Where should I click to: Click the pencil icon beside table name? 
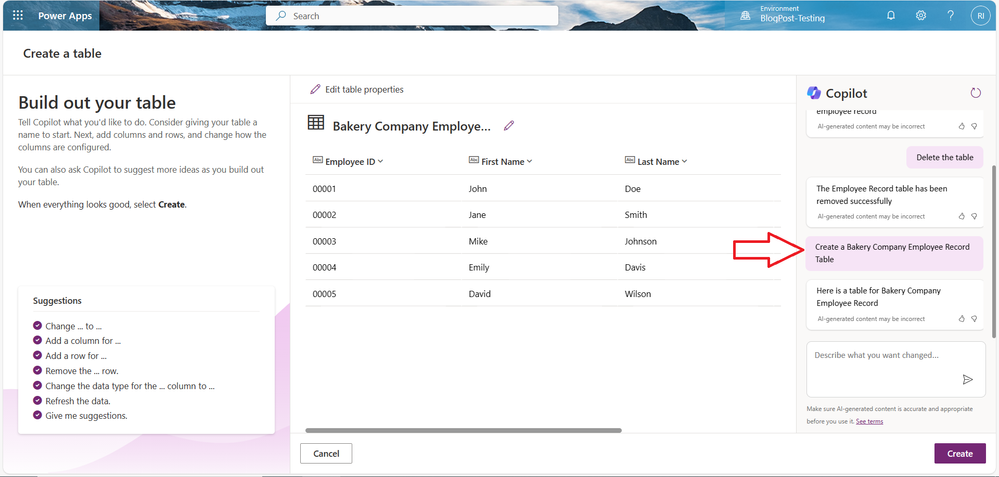[x=508, y=125]
